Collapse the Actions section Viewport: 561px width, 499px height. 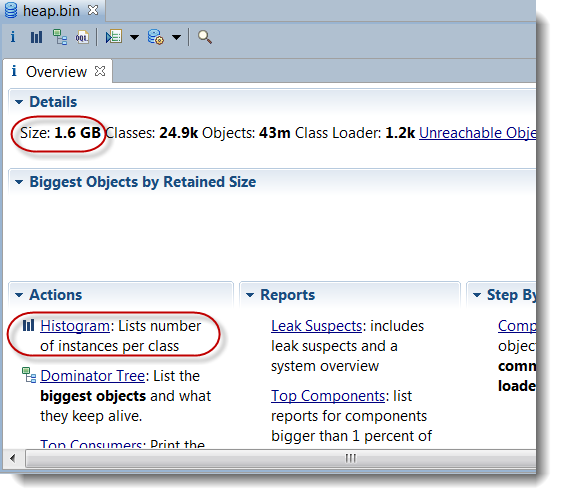point(19,295)
